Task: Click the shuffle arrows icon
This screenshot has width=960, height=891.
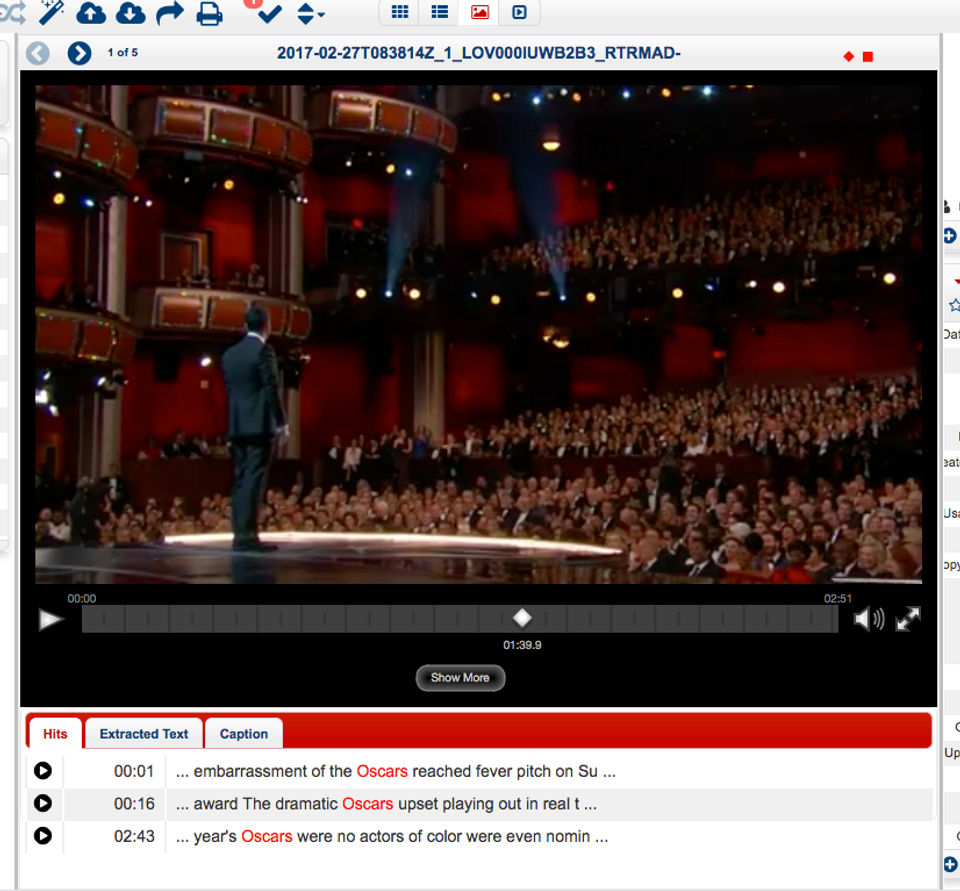Action: click(12, 12)
